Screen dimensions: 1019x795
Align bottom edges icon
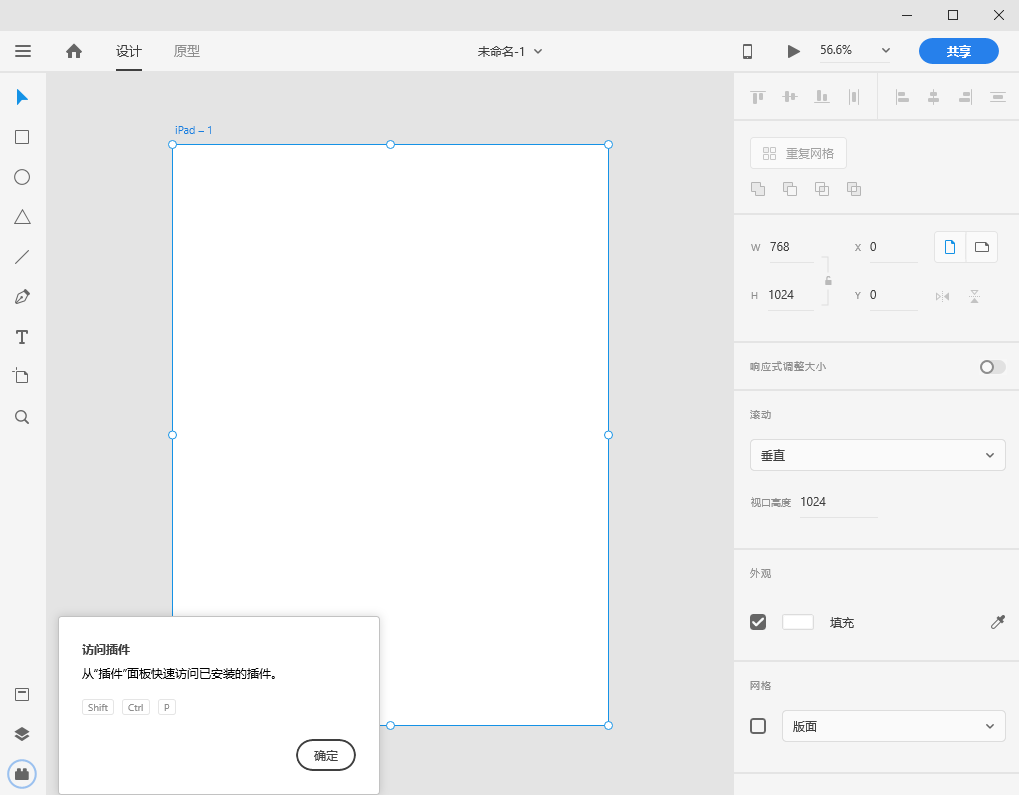tap(822, 97)
